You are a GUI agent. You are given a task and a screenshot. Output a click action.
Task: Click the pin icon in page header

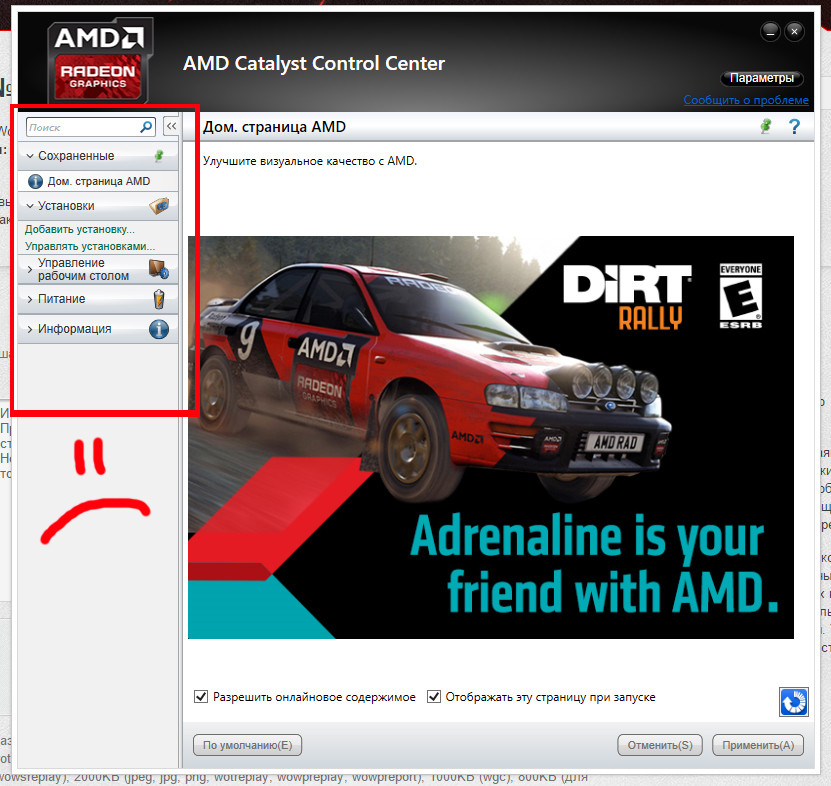click(765, 126)
